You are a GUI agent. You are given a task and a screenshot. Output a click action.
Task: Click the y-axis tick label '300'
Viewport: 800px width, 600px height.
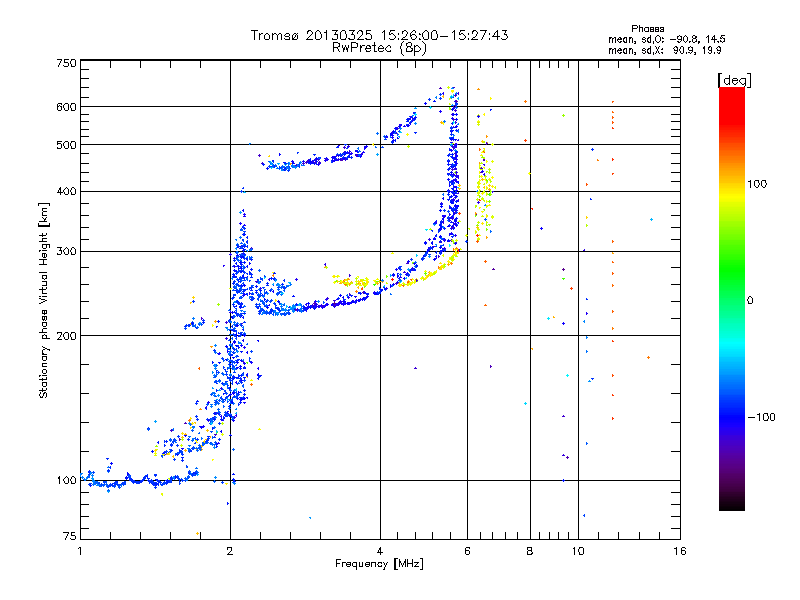click(66, 251)
